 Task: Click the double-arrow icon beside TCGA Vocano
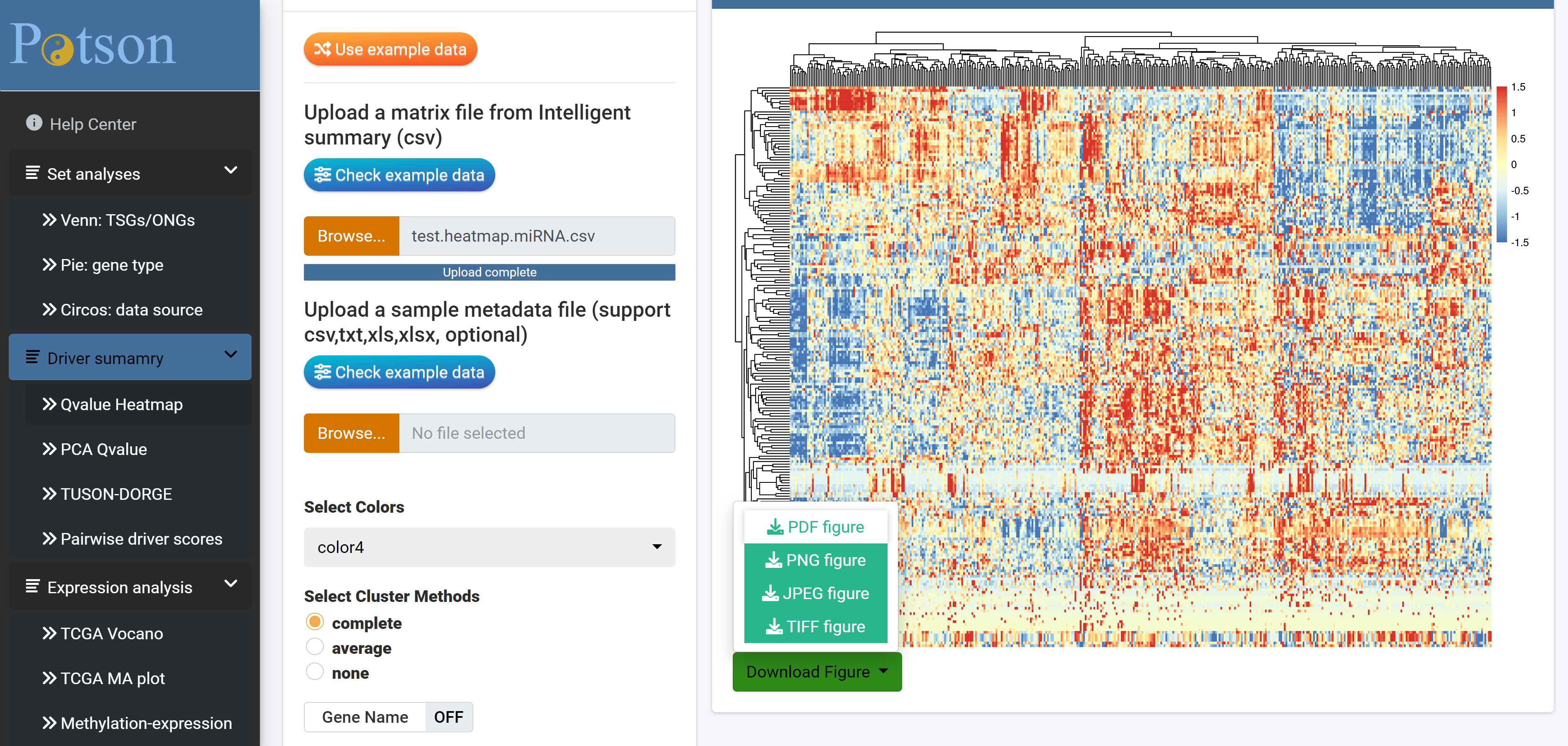coord(49,633)
